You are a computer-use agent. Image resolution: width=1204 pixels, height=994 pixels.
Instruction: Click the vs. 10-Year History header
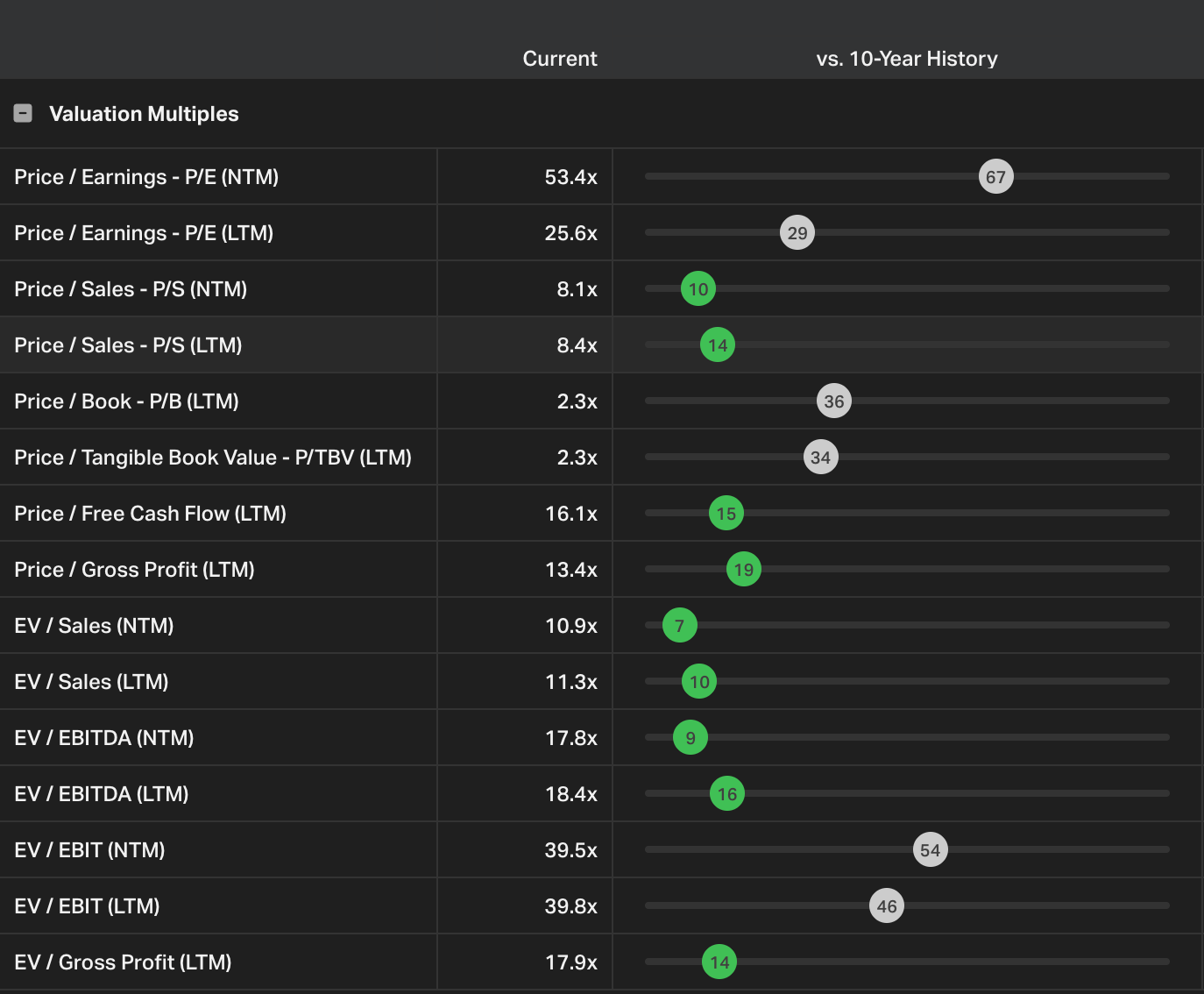[x=907, y=59]
